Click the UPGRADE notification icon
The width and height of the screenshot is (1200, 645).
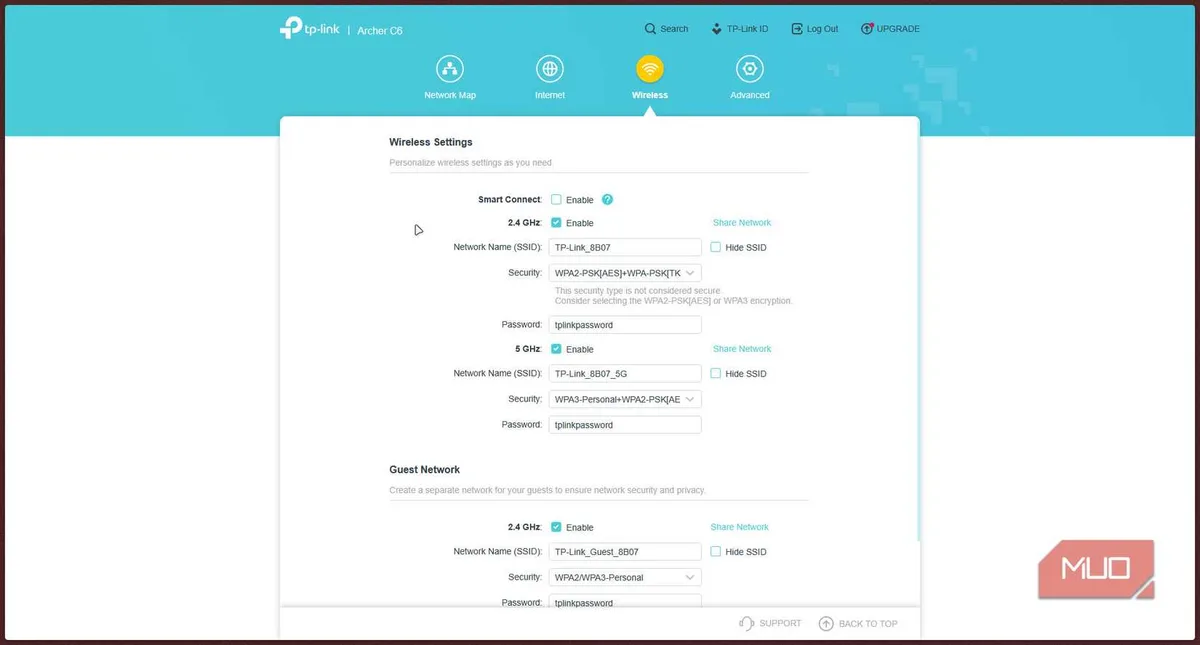coord(867,29)
